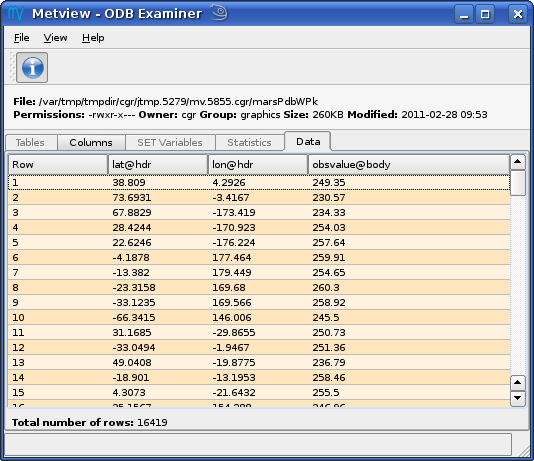Click lat cell -23.3158
Screen dimensions: 534x461
(x=158, y=287)
